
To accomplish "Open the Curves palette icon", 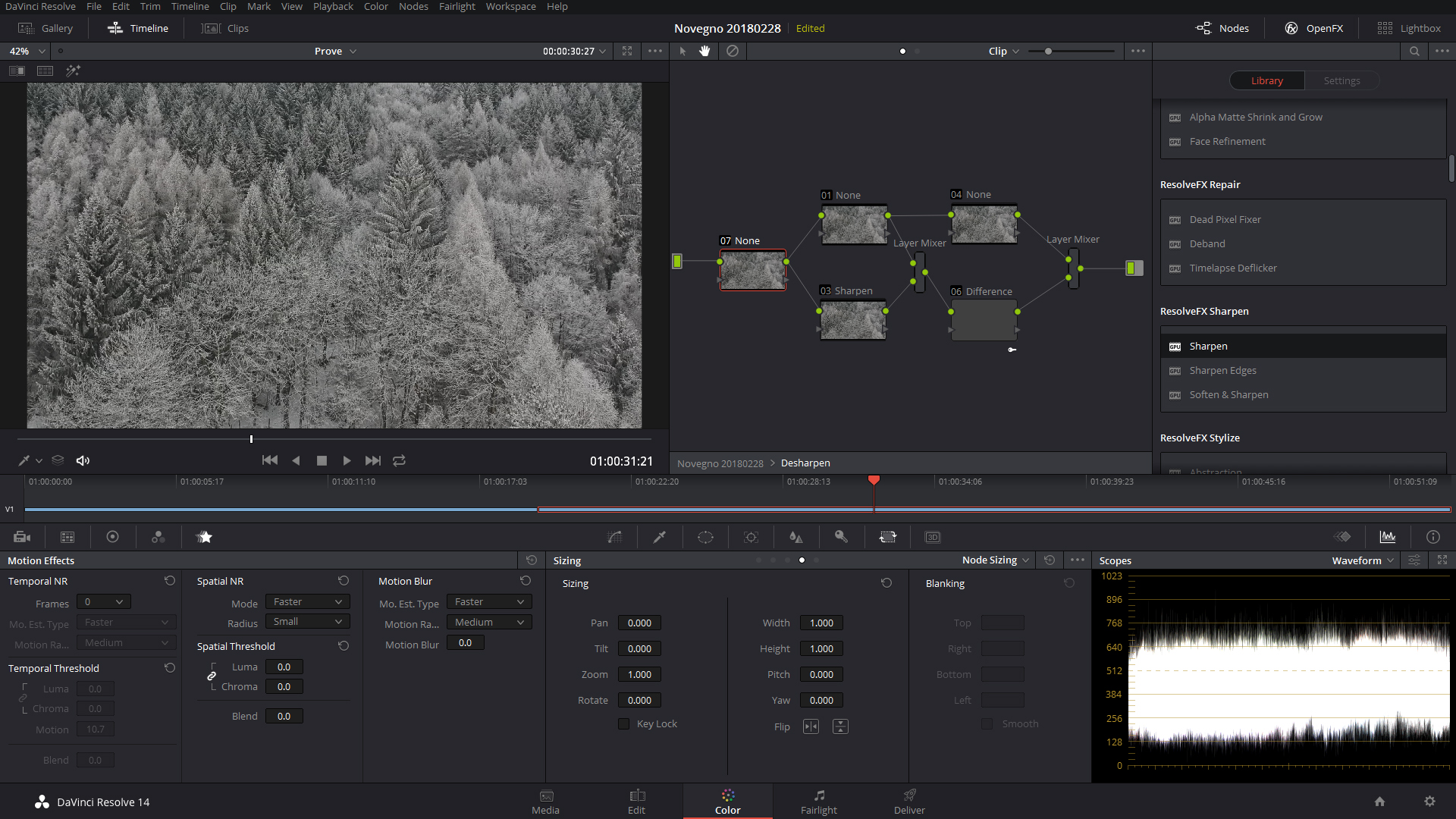I will [614, 537].
